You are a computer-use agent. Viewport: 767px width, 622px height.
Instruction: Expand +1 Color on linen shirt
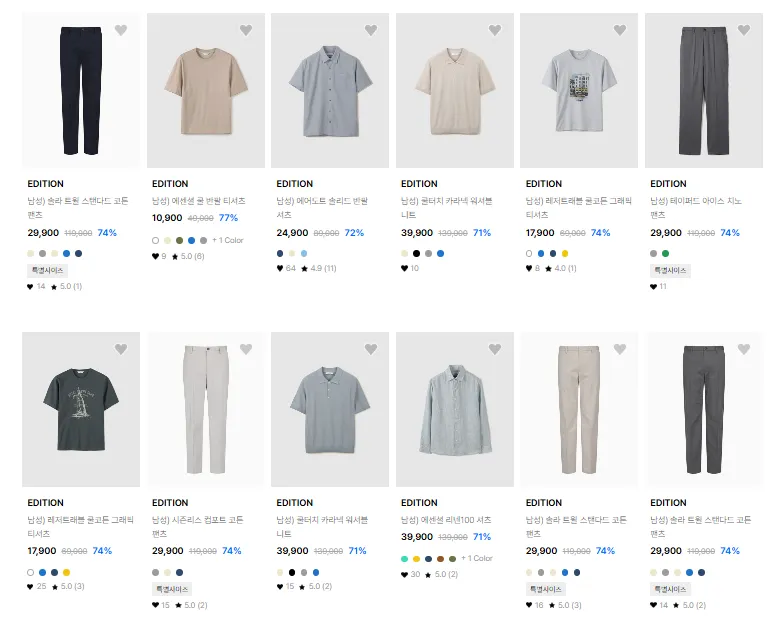point(476,558)
